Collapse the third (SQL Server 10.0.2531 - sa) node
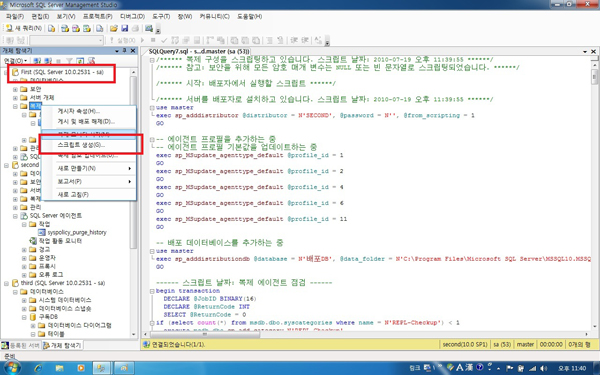This screenshot has height=375, width=600. click(x=7, y=283)
